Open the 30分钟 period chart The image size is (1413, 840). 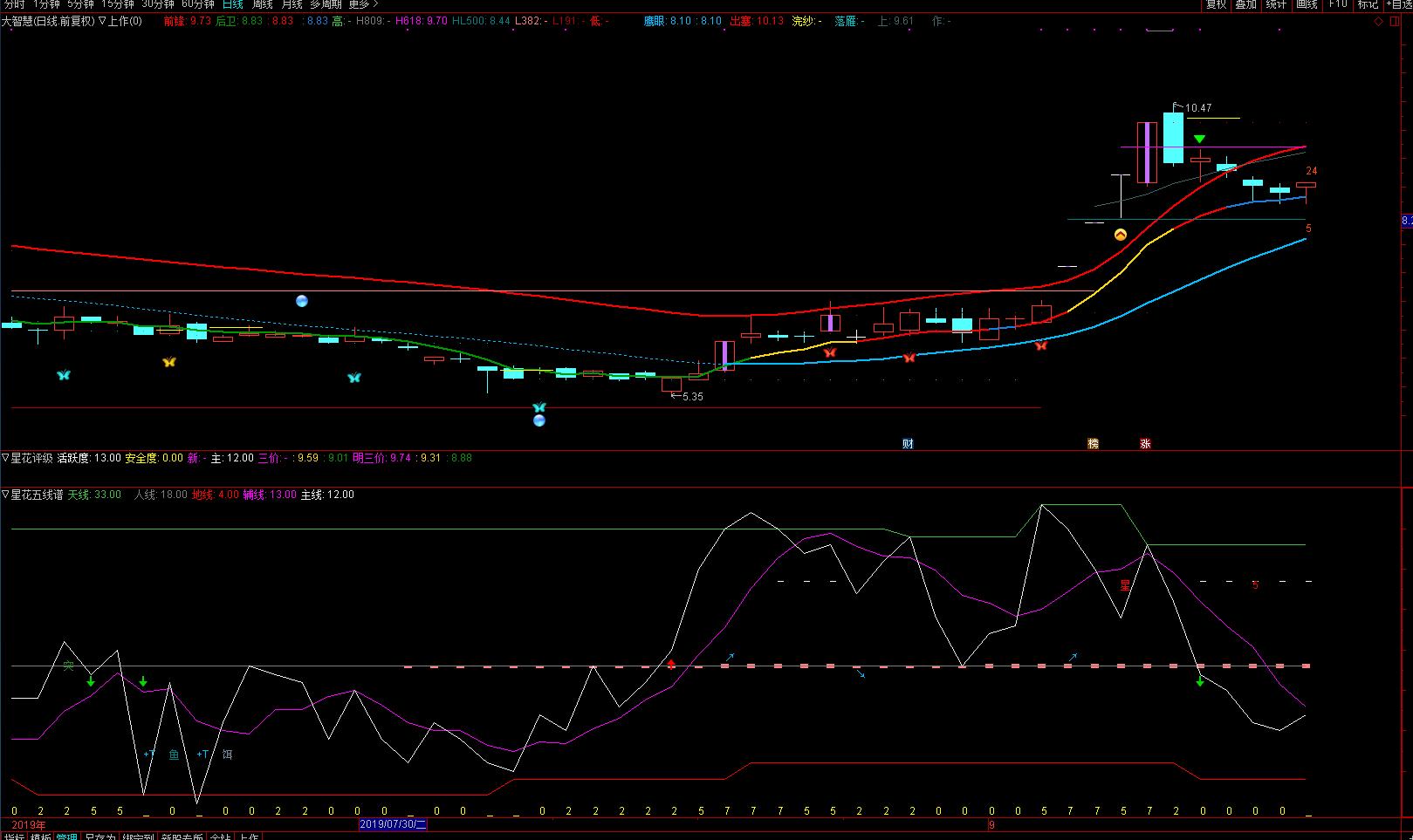(x=158, y=3)
